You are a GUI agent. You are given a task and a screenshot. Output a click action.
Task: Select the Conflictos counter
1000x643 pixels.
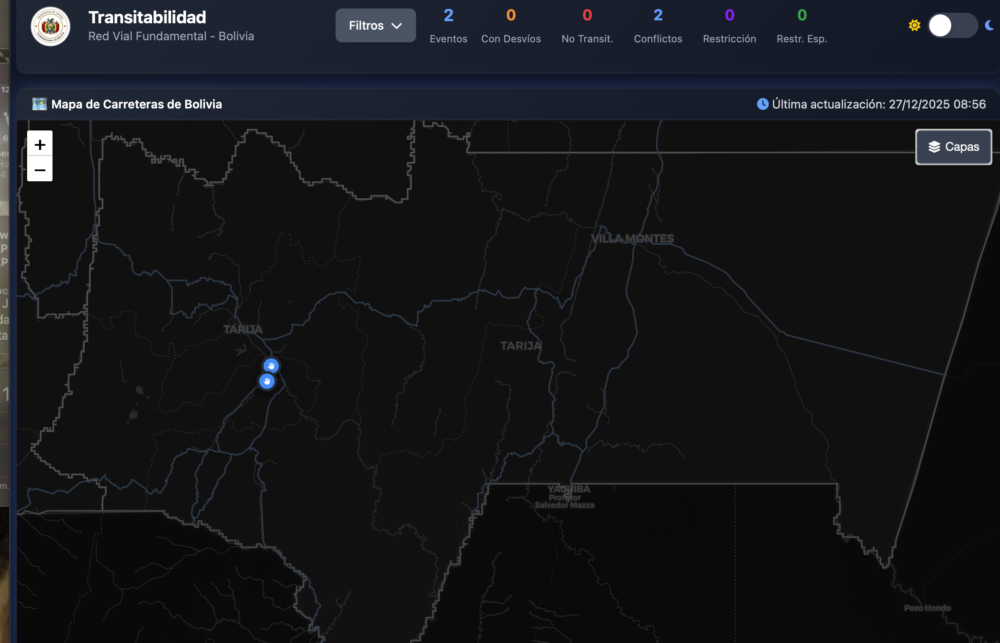[658, 25]
